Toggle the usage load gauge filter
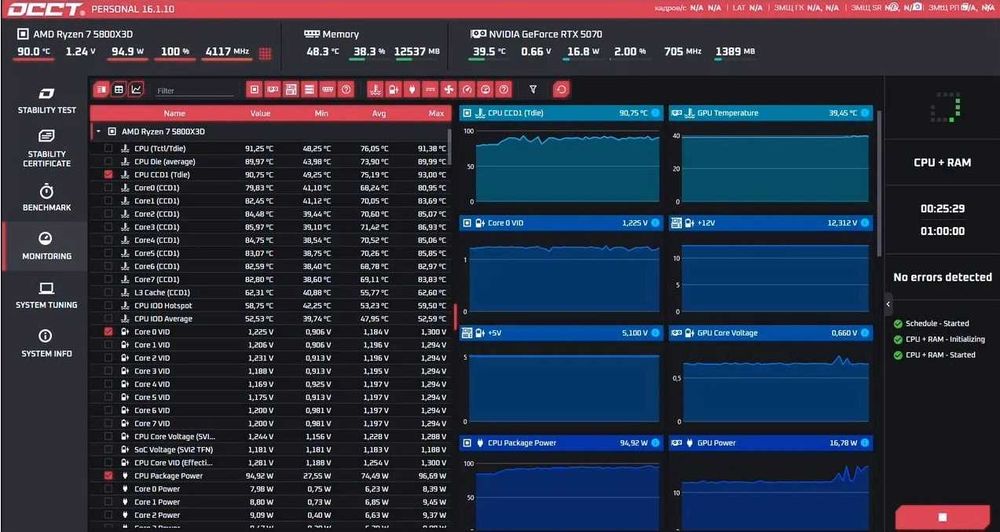 (x=485, y=89)
